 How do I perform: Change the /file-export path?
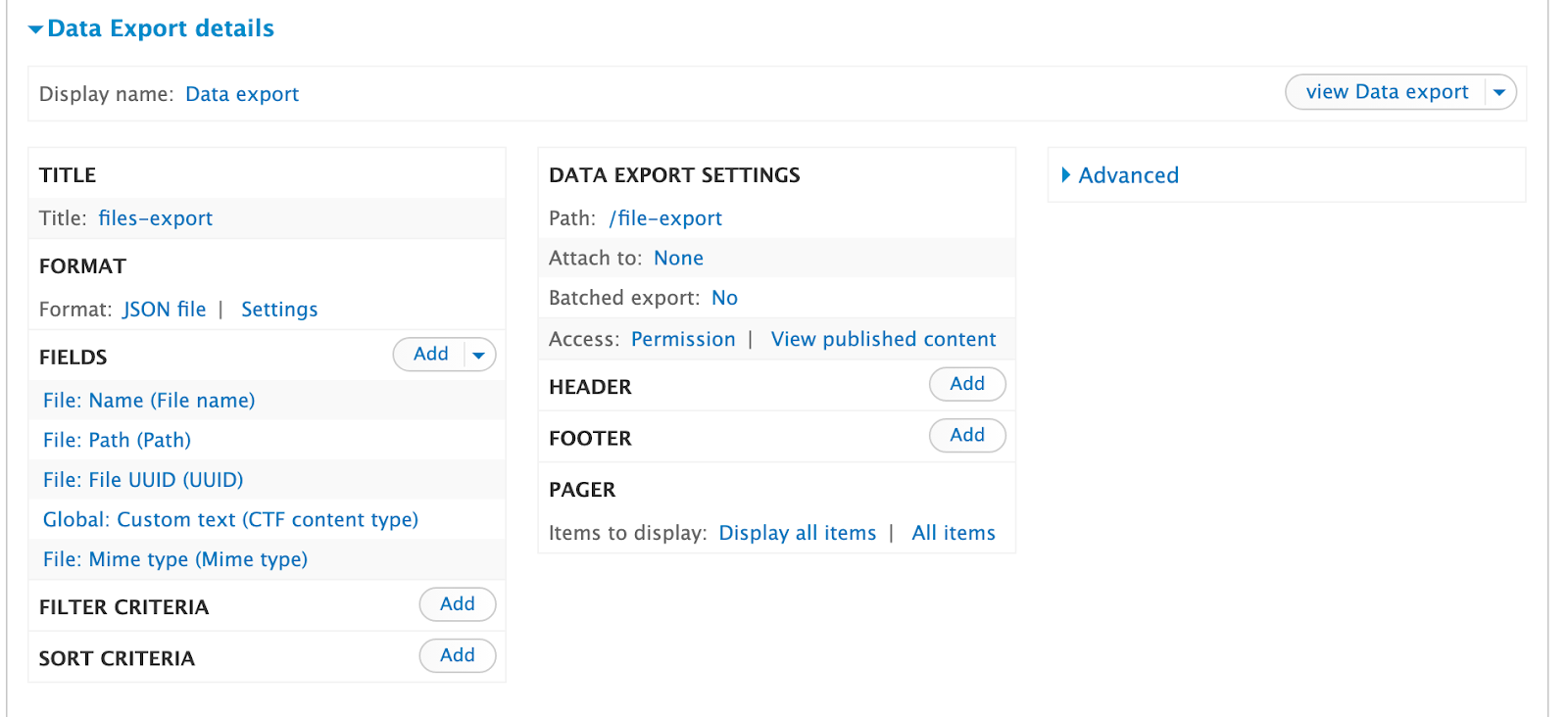[x=665, y=218]
